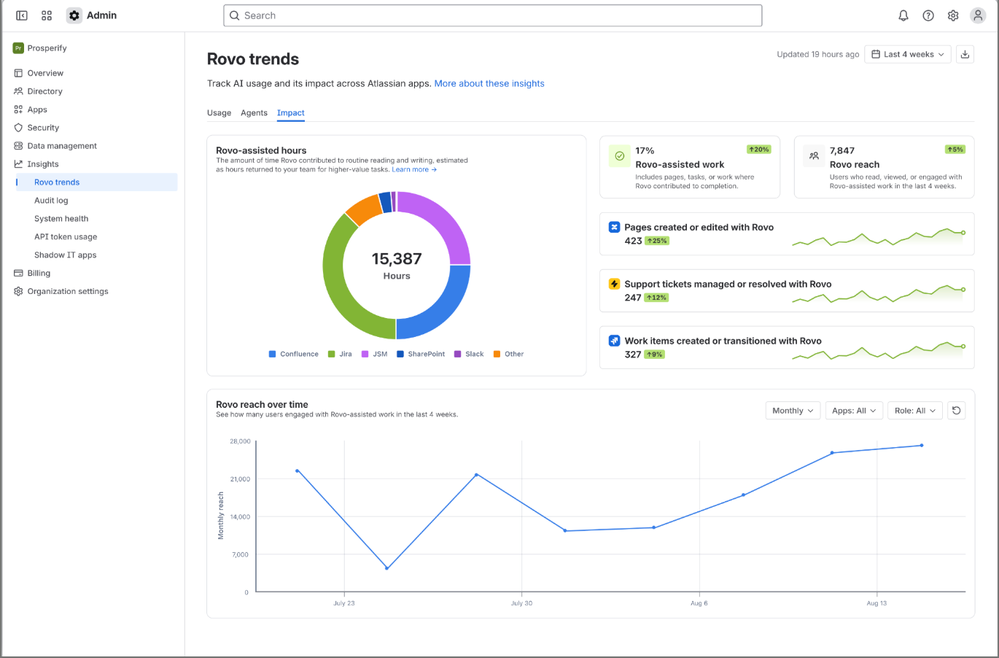Click the Apps sidebar icon

point(18,110)
